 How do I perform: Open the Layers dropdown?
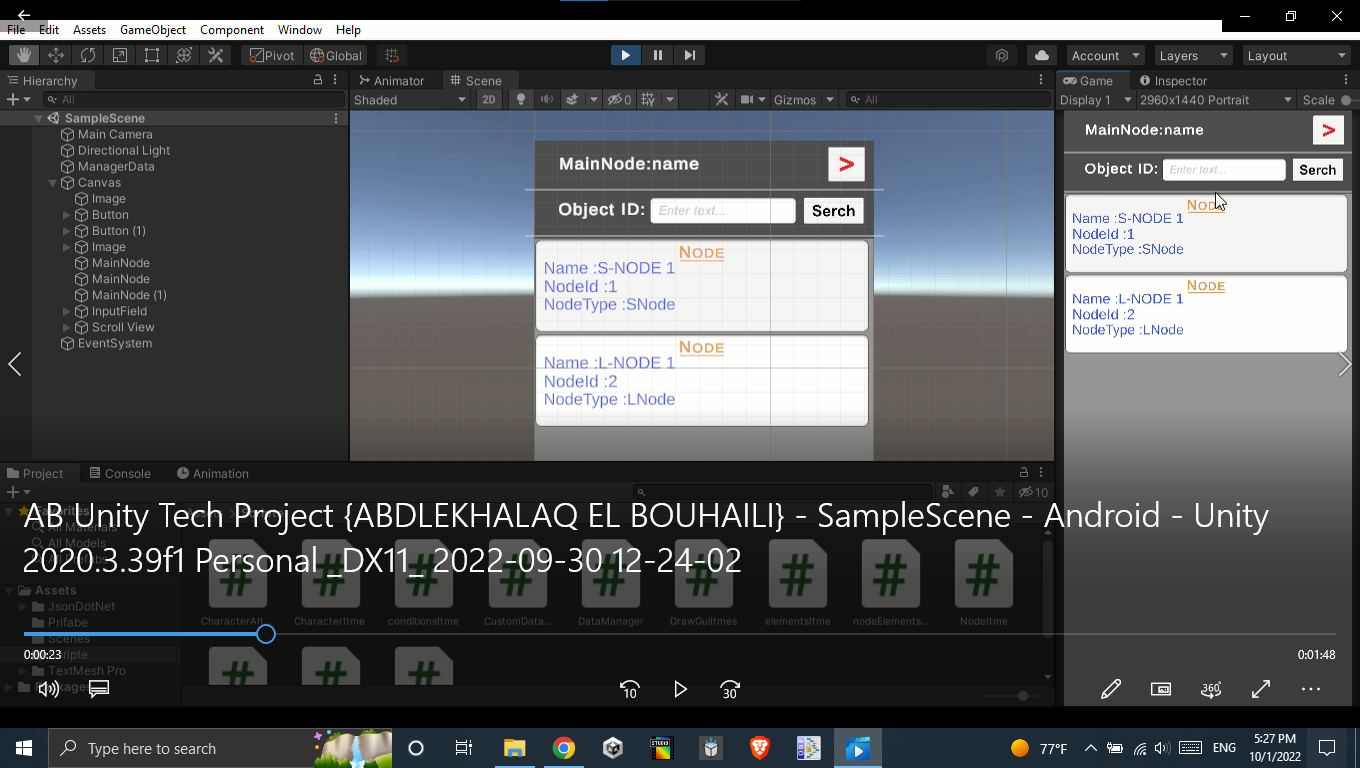(1193, 56)
